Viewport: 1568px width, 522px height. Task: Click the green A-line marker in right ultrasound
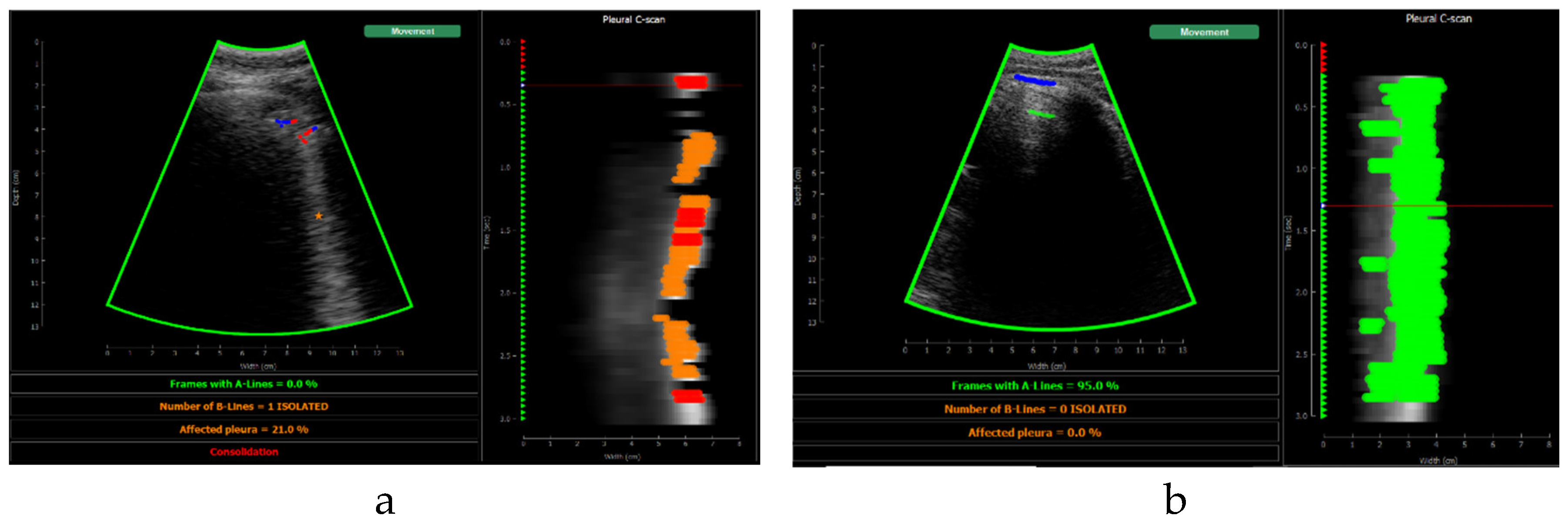[1042, 114]
